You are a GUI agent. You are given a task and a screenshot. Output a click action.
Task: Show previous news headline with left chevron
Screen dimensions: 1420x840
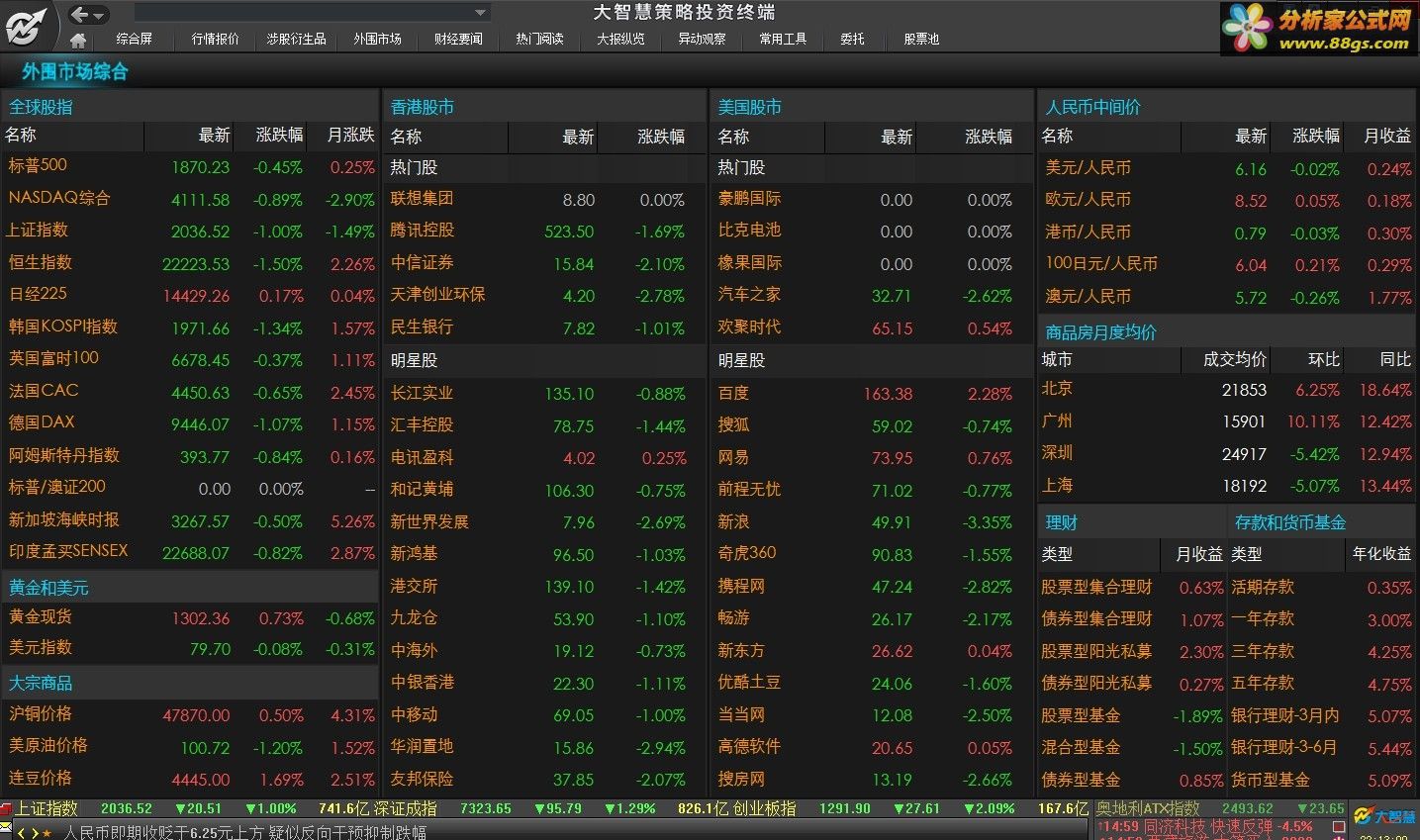[22, 832]
